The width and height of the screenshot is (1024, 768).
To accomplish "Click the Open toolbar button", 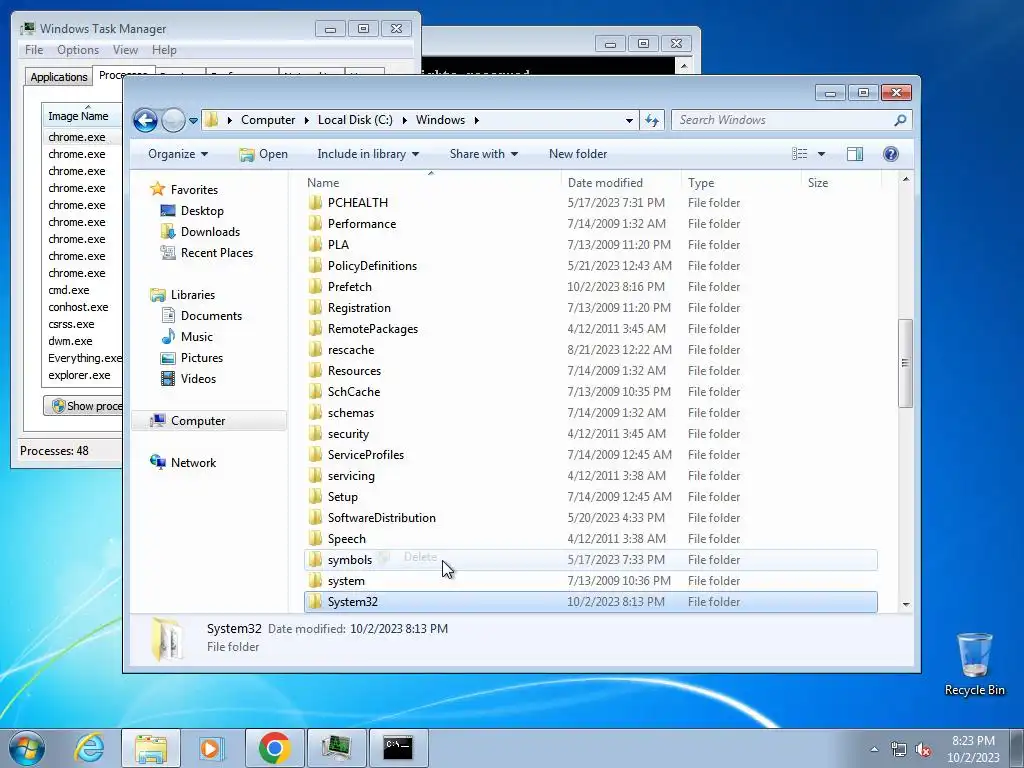I will pyautogui.click(x=263, y=154).
